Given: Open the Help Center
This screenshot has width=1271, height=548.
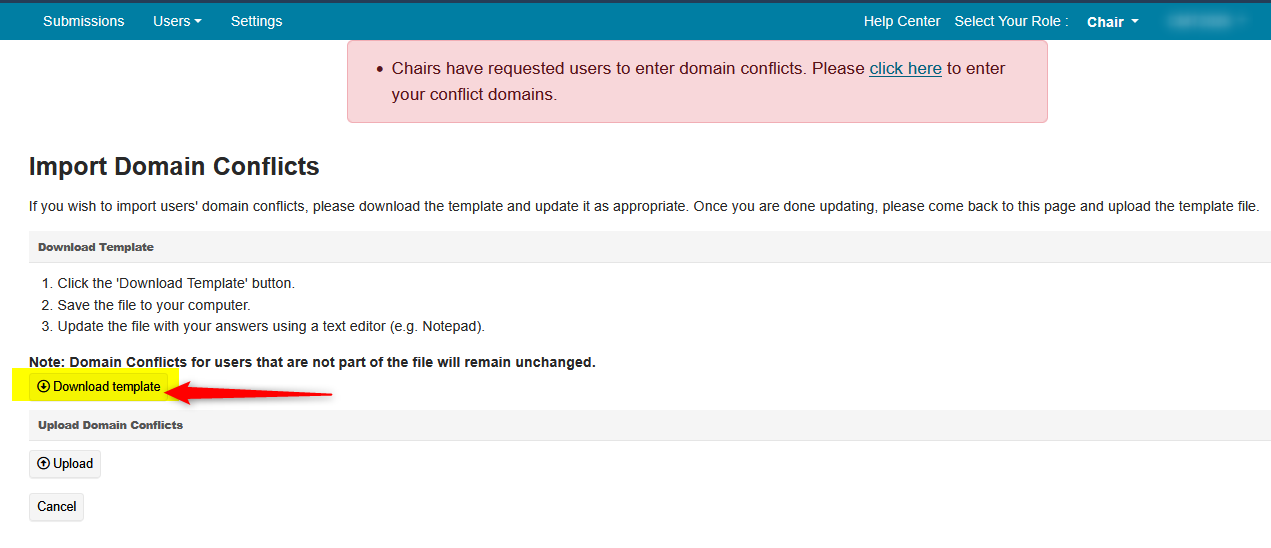Looking at the screenshot, I should (x=902, y=21).
